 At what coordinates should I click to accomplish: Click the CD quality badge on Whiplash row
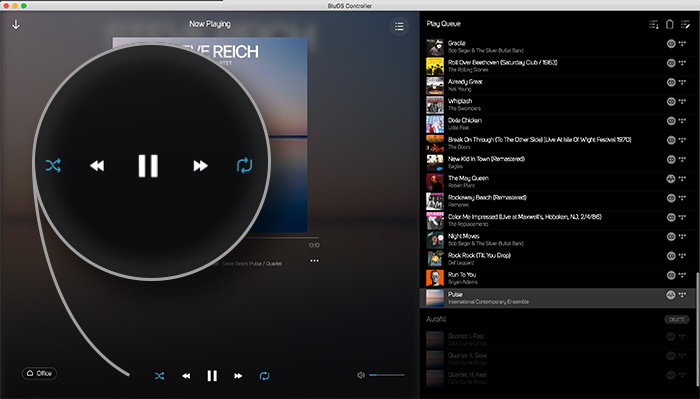[x=671, y=101]
